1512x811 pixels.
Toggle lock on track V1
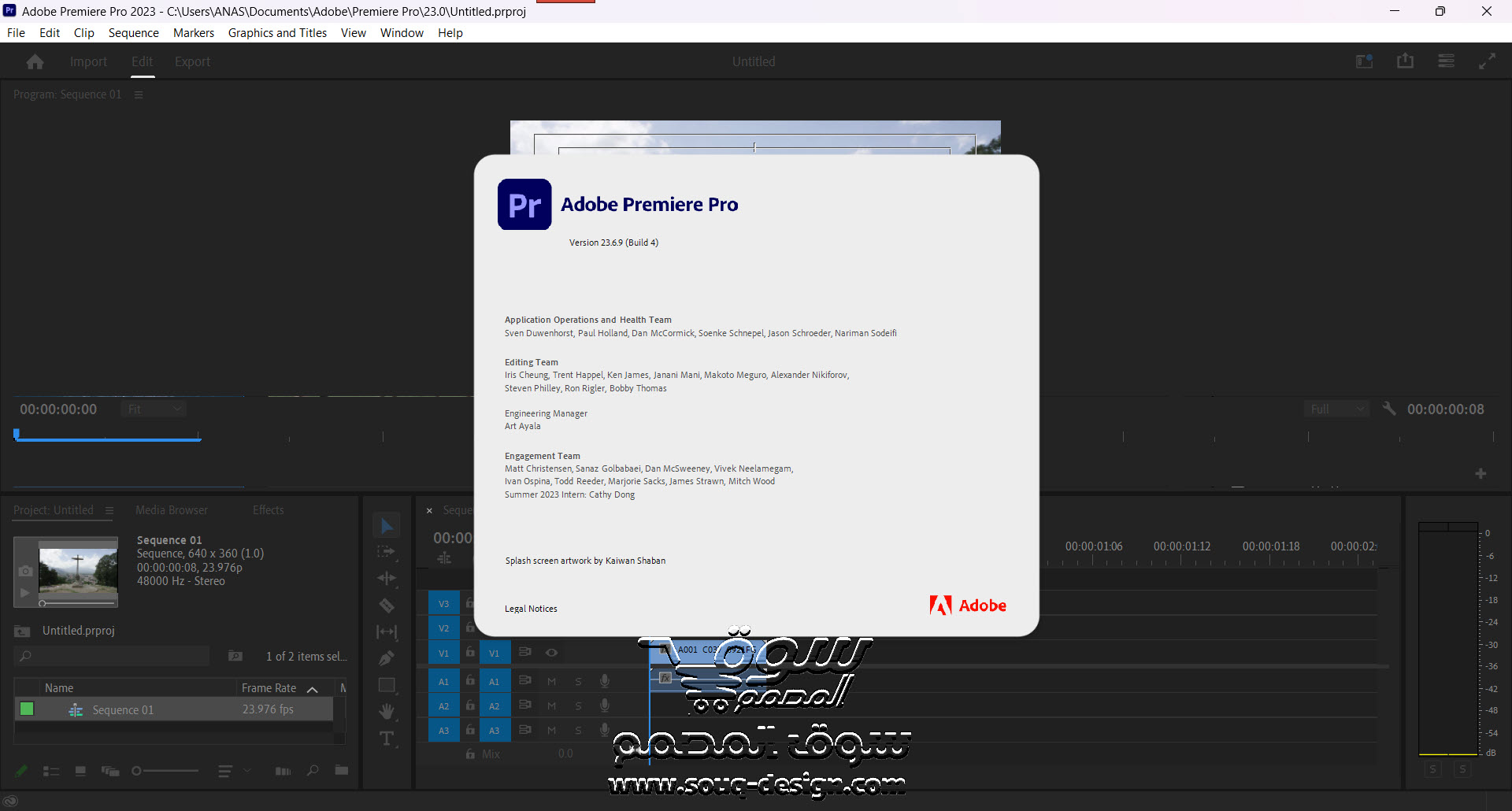click(470, 652)
